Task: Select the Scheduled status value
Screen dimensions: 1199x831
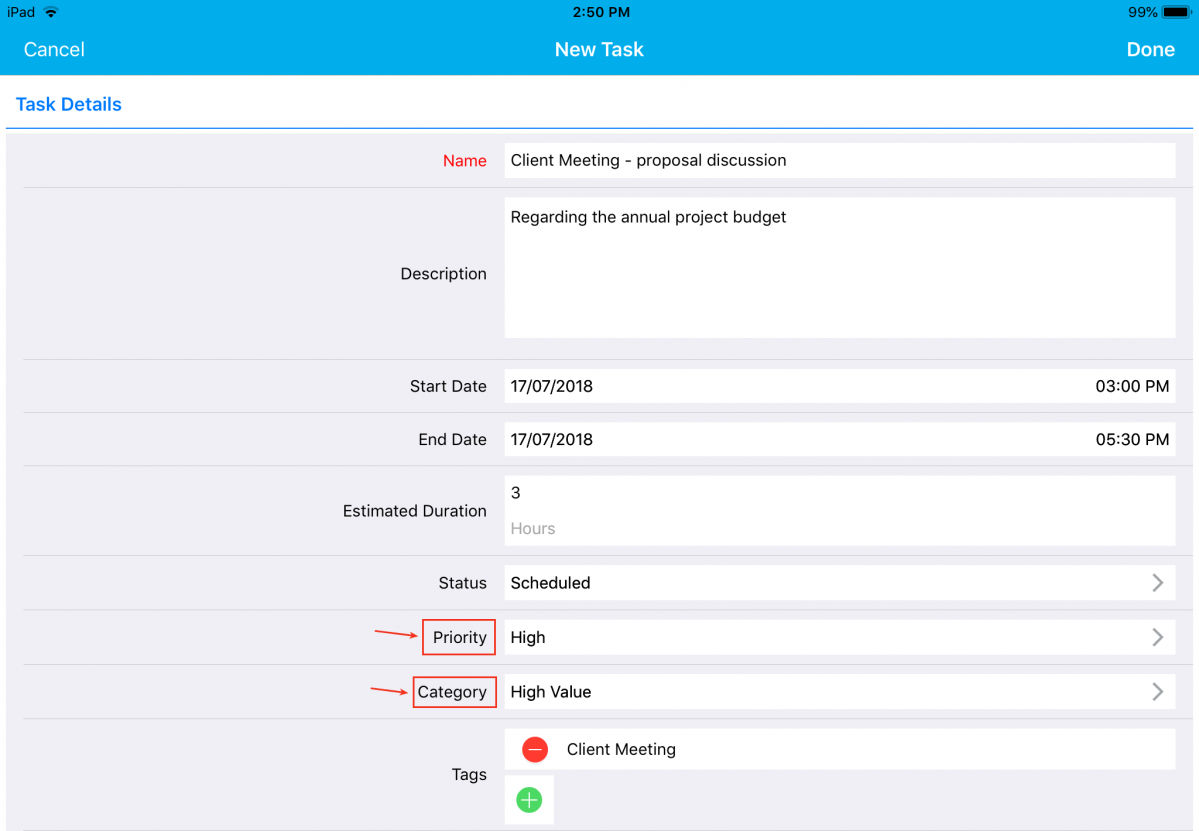Action: (551, 583)
